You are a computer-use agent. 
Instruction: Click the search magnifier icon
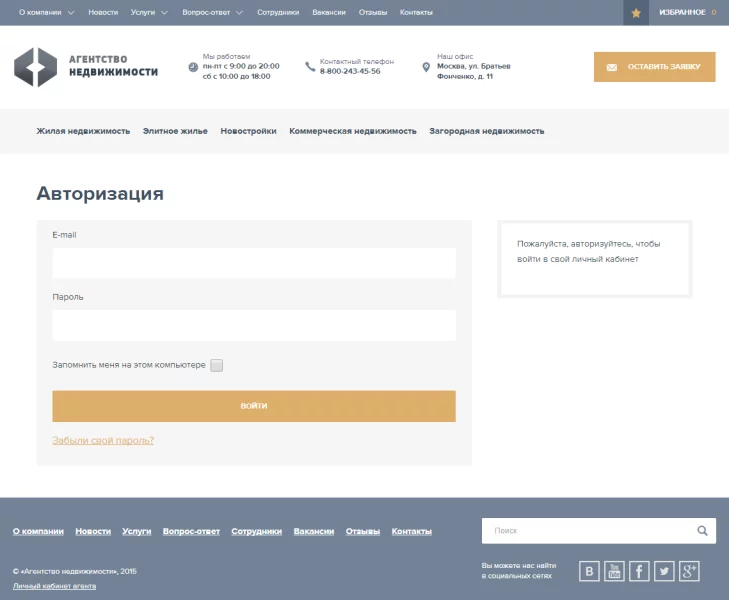(703, 531)
